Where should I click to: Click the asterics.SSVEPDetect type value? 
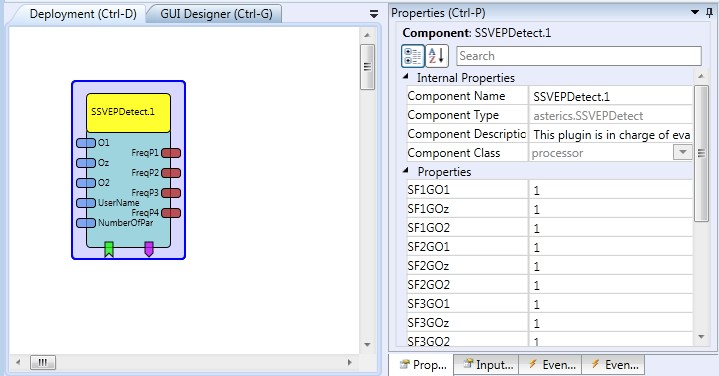[x=588, y=116]
